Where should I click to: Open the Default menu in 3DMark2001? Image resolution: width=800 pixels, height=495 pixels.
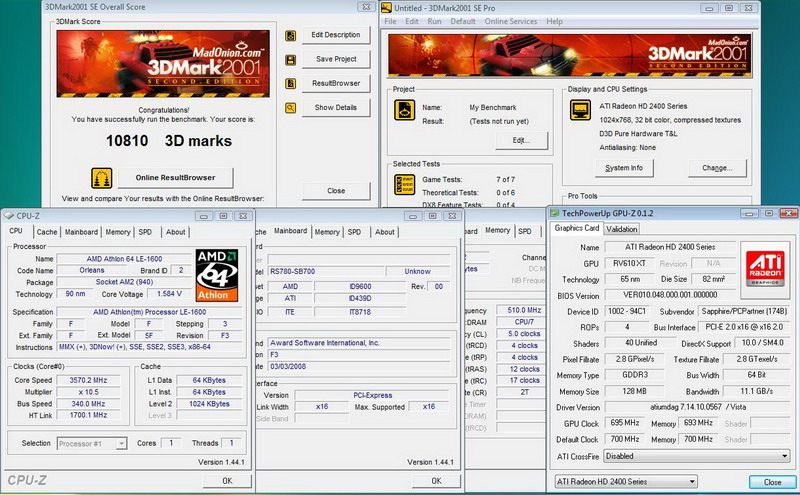point(463,21)
